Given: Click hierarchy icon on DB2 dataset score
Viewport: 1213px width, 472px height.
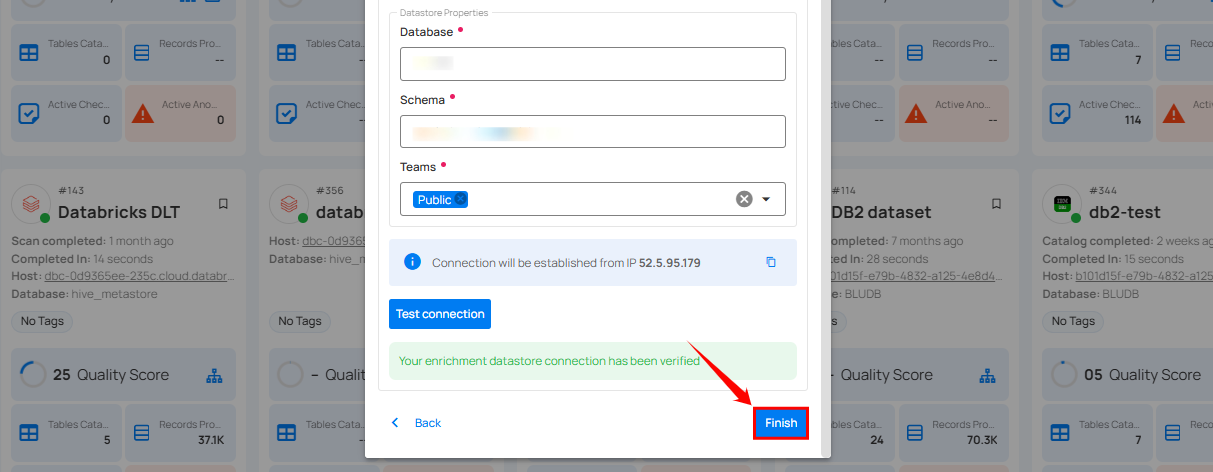Looking at the screenshot, I should coord(988,376).
